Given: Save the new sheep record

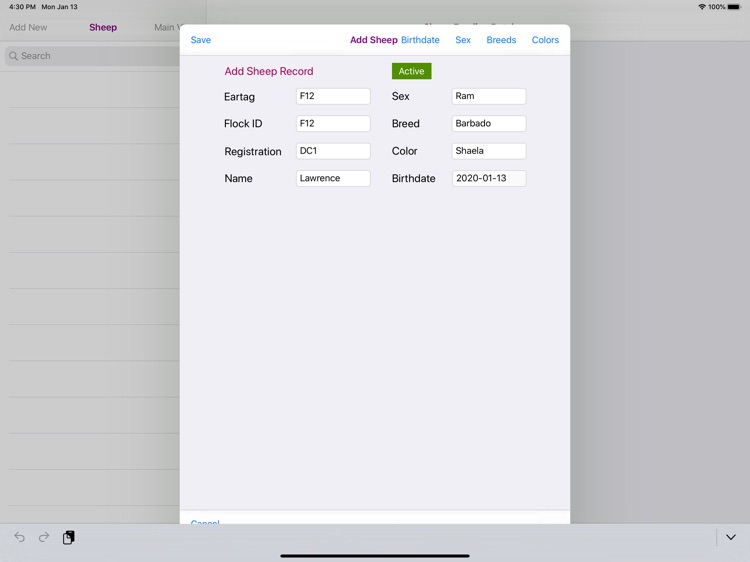Looking at the screenshot, I should [200, 40].
